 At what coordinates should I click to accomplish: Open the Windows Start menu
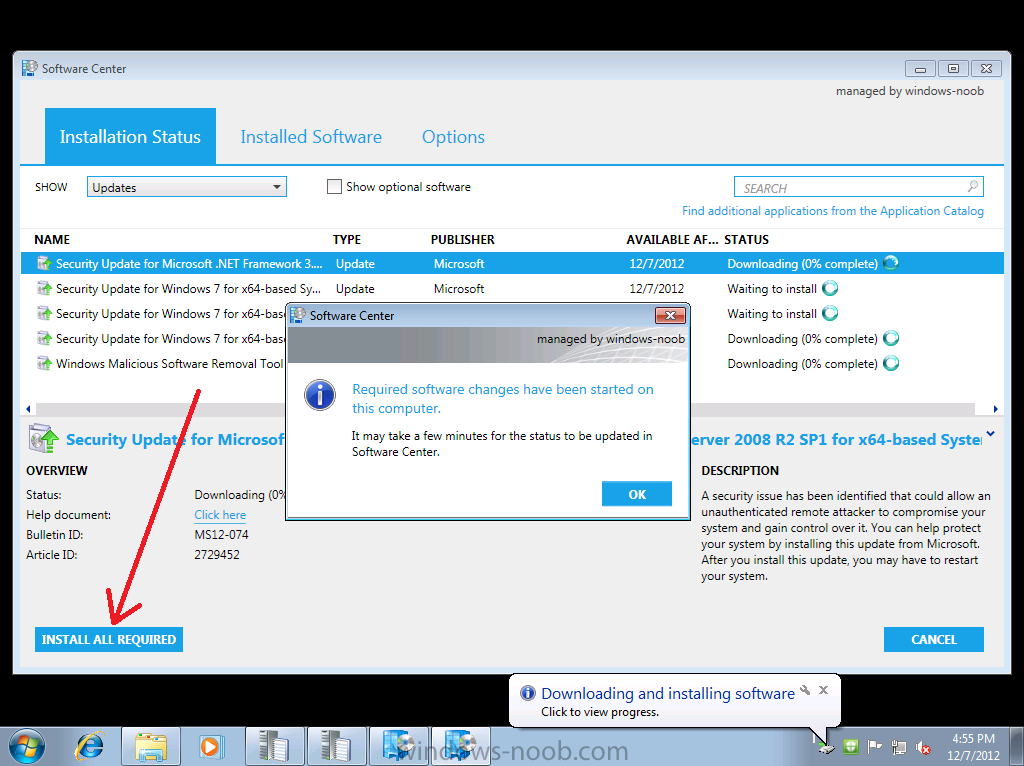26,746
